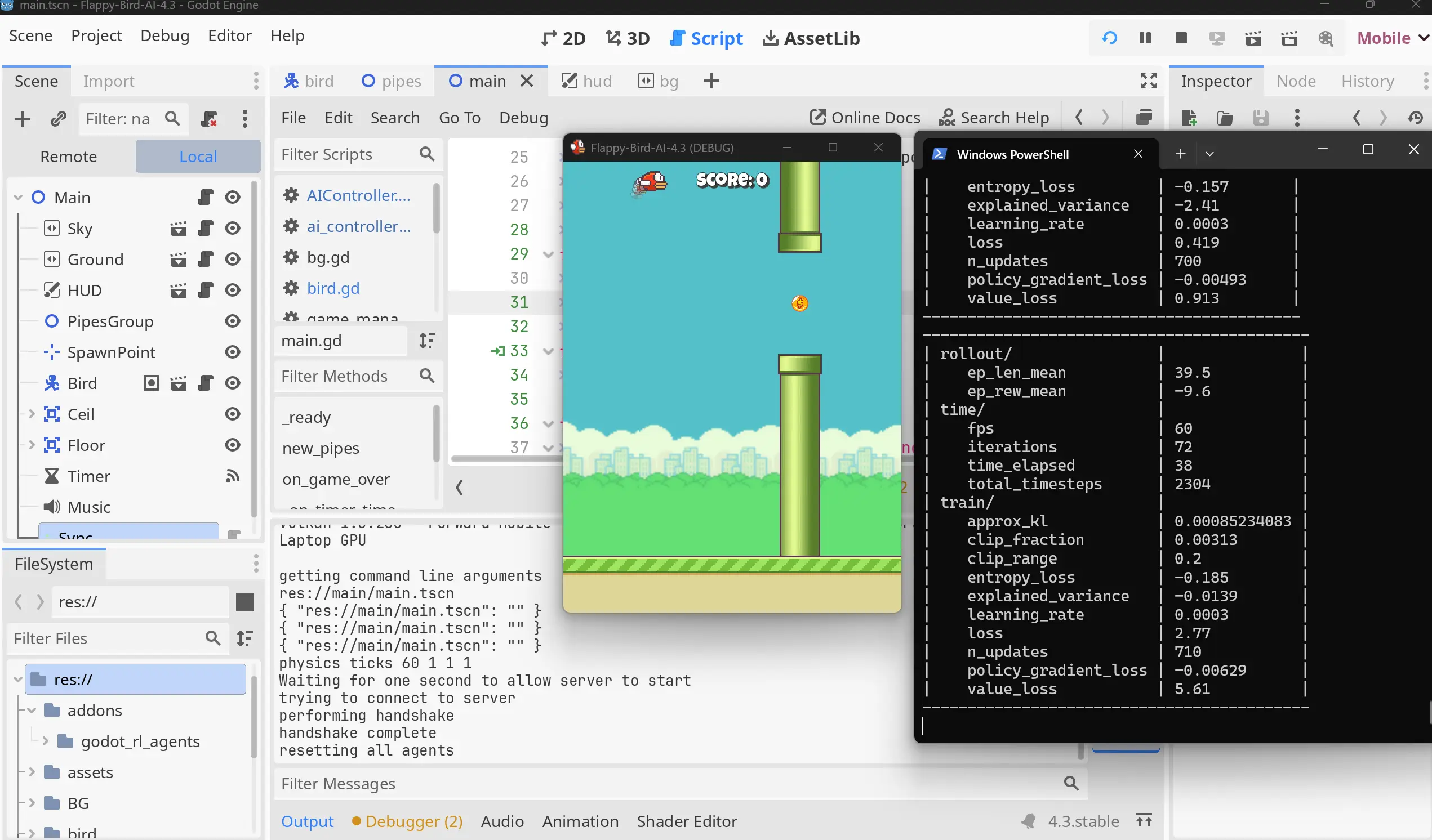This screenshot has width=1432, height=840.
Task: Toggle FileSystem split mode button
Action: click(x=245, y=602)
